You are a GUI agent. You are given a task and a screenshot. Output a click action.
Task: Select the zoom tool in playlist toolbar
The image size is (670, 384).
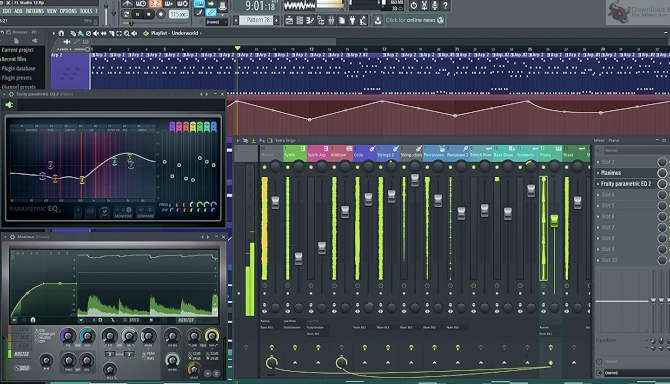click(126, 33)
